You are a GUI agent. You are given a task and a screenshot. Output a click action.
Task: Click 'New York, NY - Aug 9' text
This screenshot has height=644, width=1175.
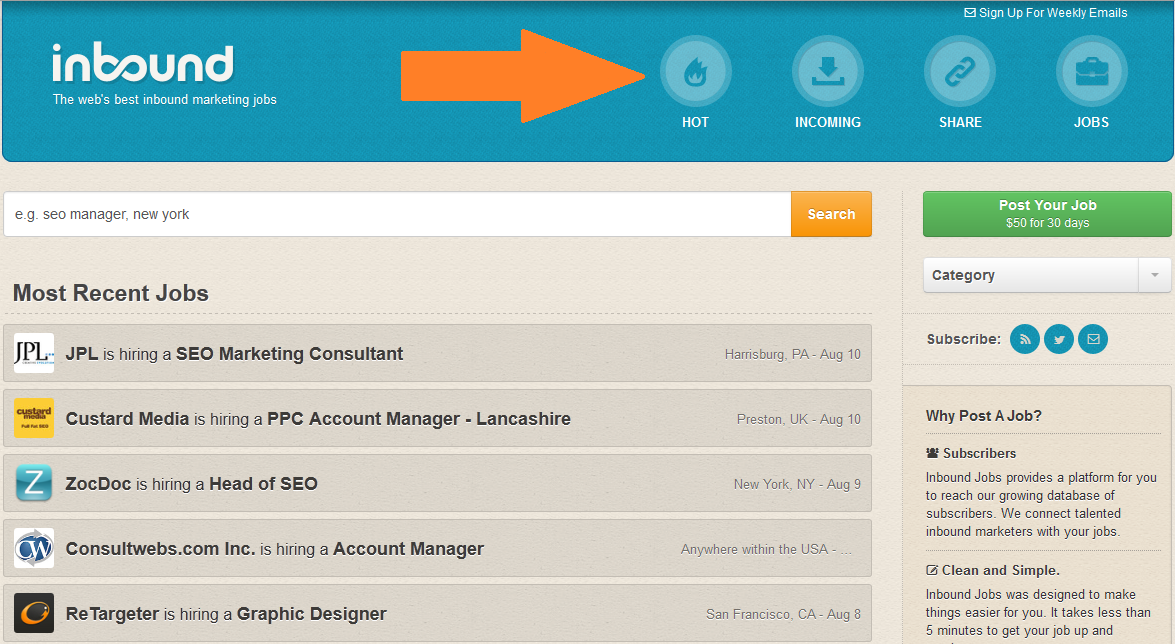tap(797, 484)
